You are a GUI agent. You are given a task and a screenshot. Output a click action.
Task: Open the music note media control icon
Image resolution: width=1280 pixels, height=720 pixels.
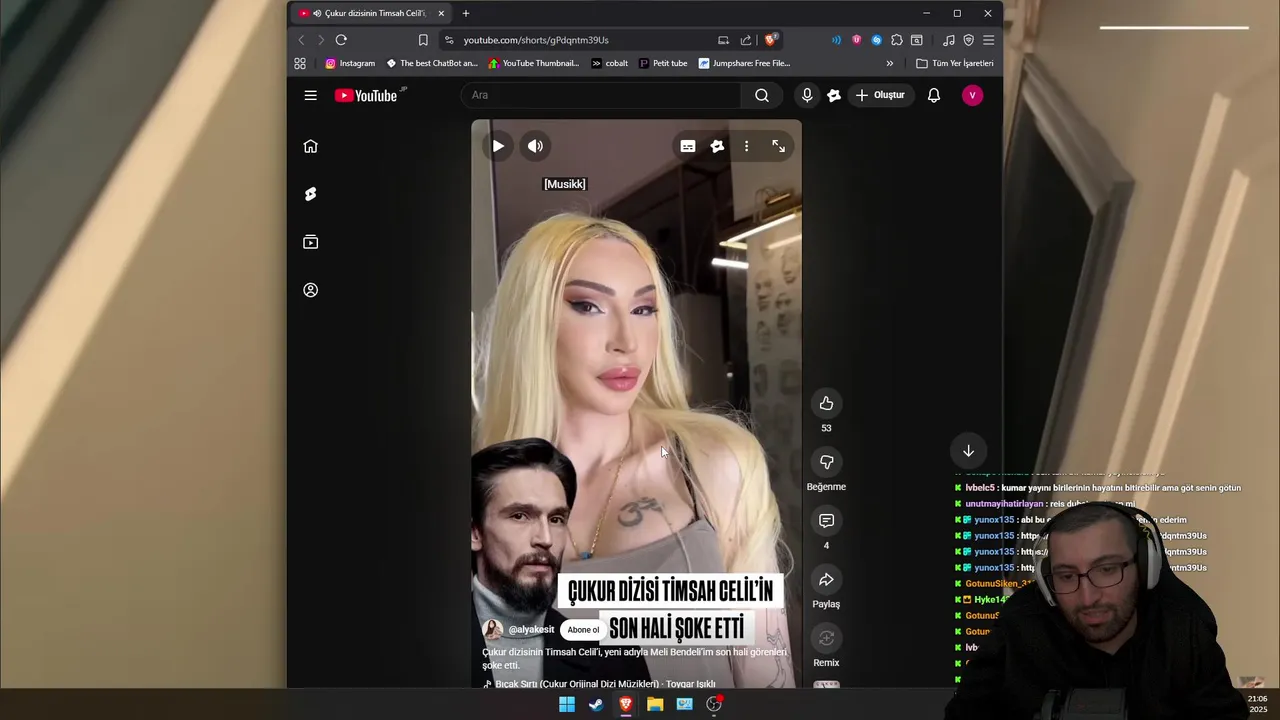click(x=948, y=40)
